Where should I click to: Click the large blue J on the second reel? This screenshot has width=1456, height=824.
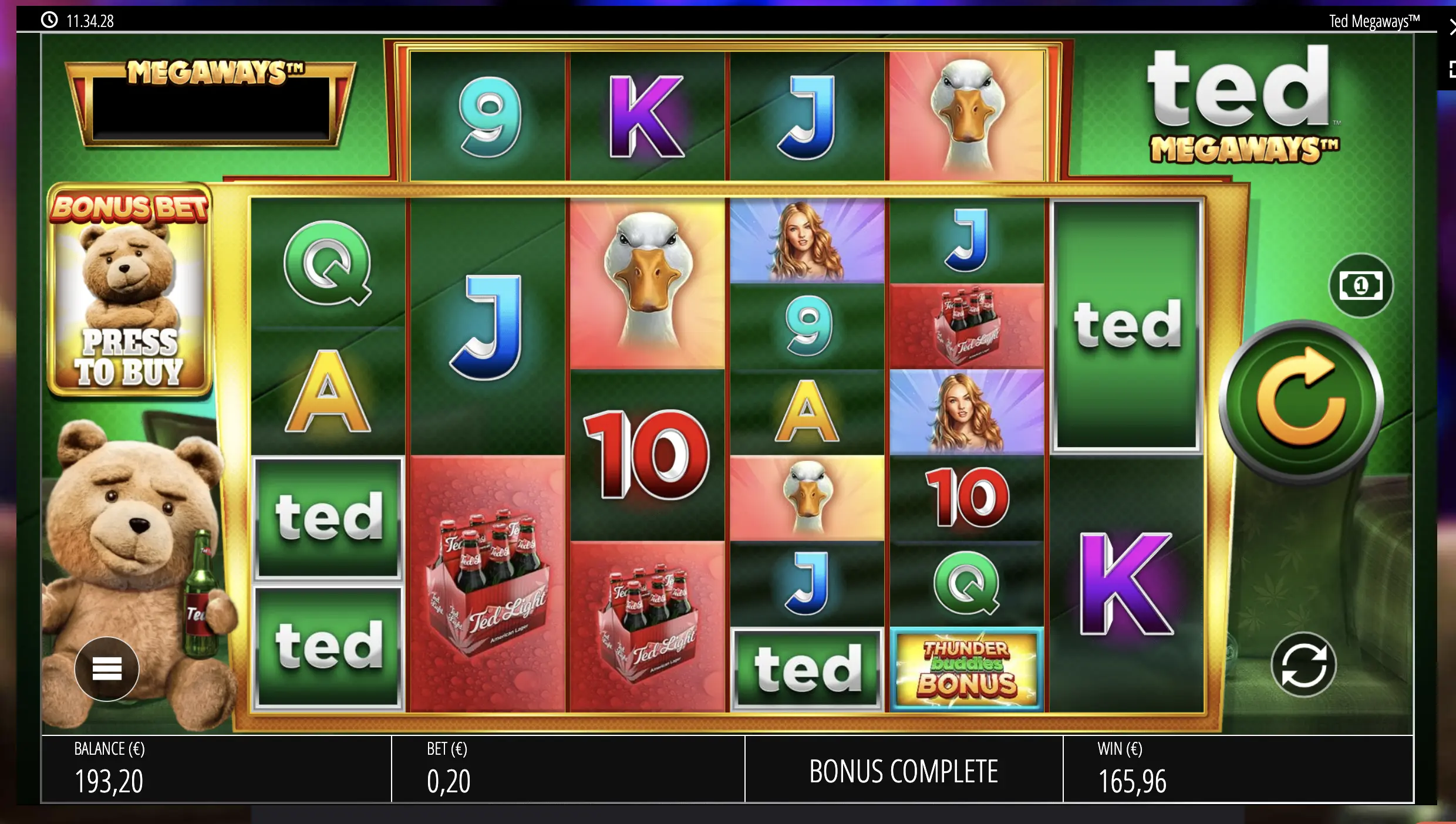tap(487, 326)
